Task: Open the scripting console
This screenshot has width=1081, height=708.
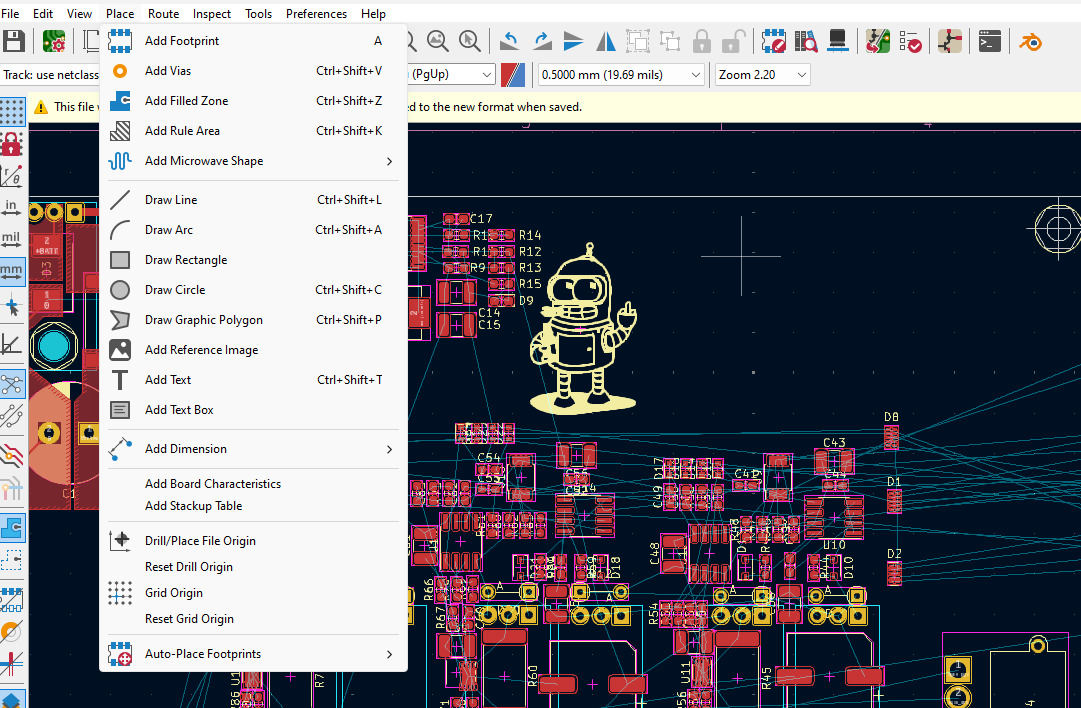Action: click(989, 41)
